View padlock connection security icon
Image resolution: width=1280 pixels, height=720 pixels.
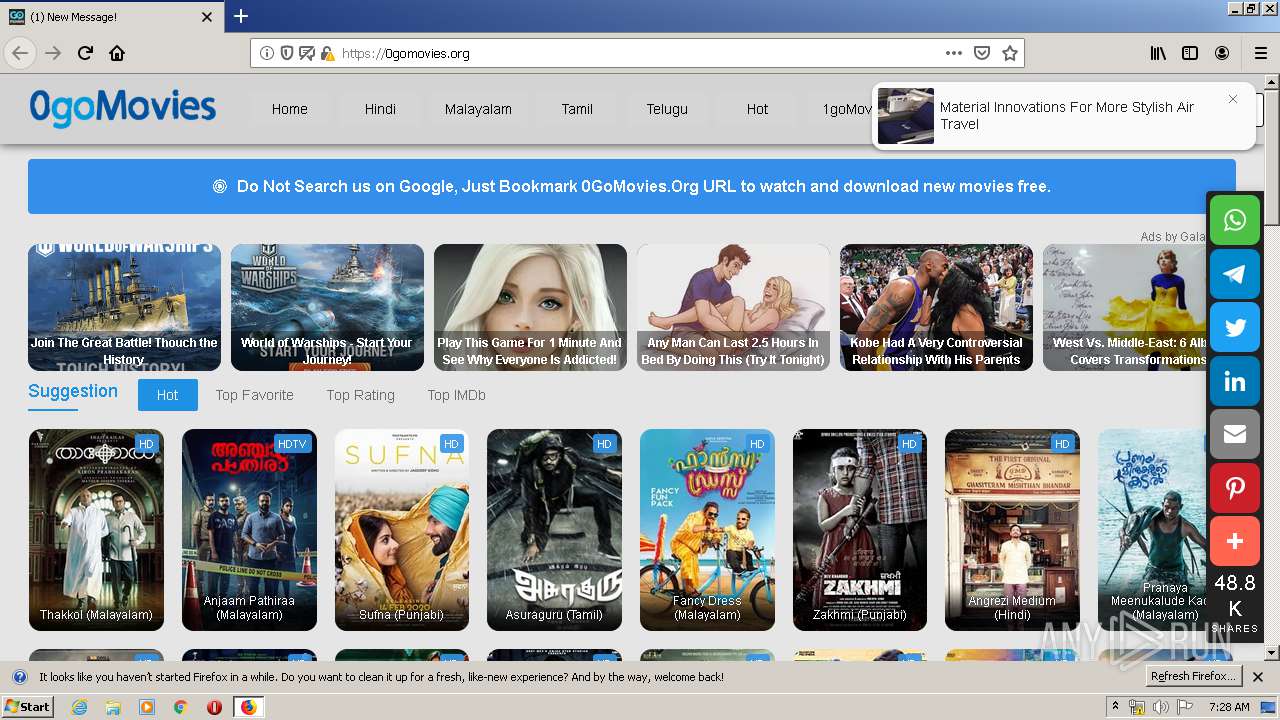pyautogui.click(x=327, y=53)
